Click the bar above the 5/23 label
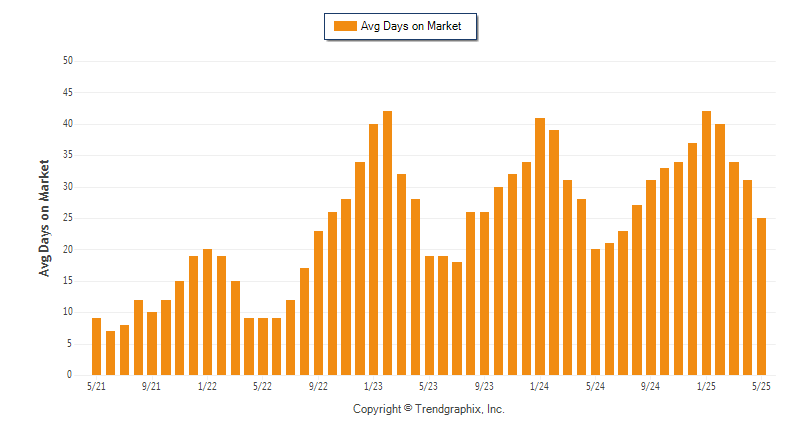The width and height of the screenshot is (800, 434). coord(429,316)
